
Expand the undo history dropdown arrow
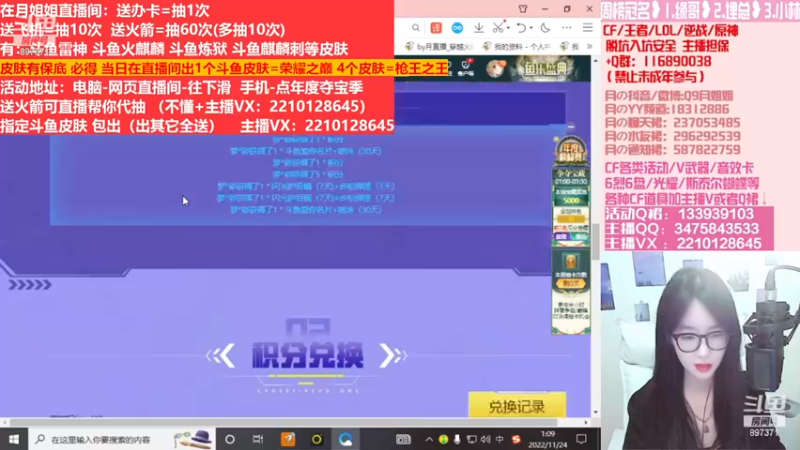tap(531, 28)
